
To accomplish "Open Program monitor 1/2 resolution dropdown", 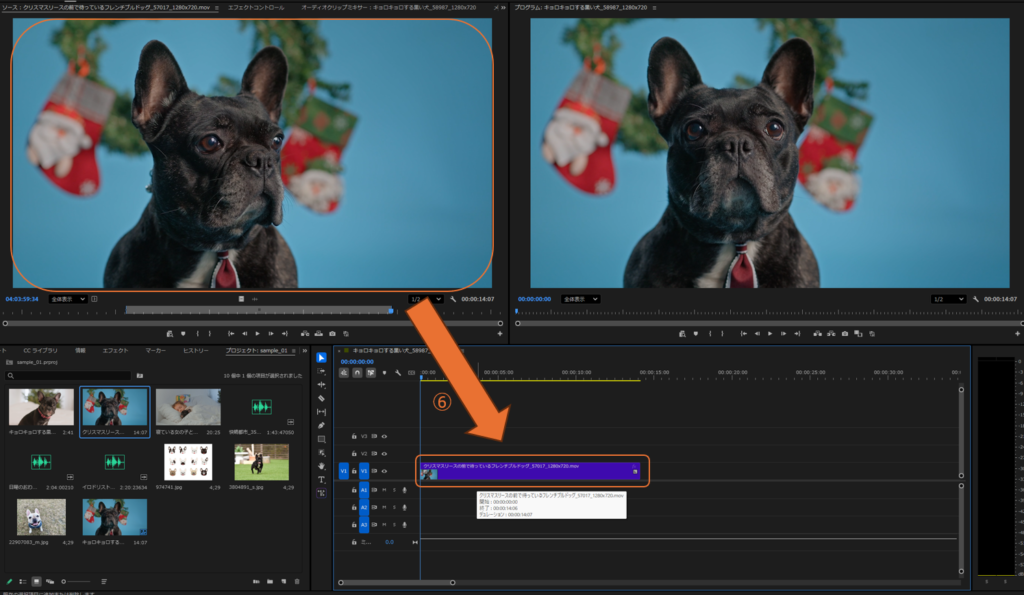I will 948,299.
